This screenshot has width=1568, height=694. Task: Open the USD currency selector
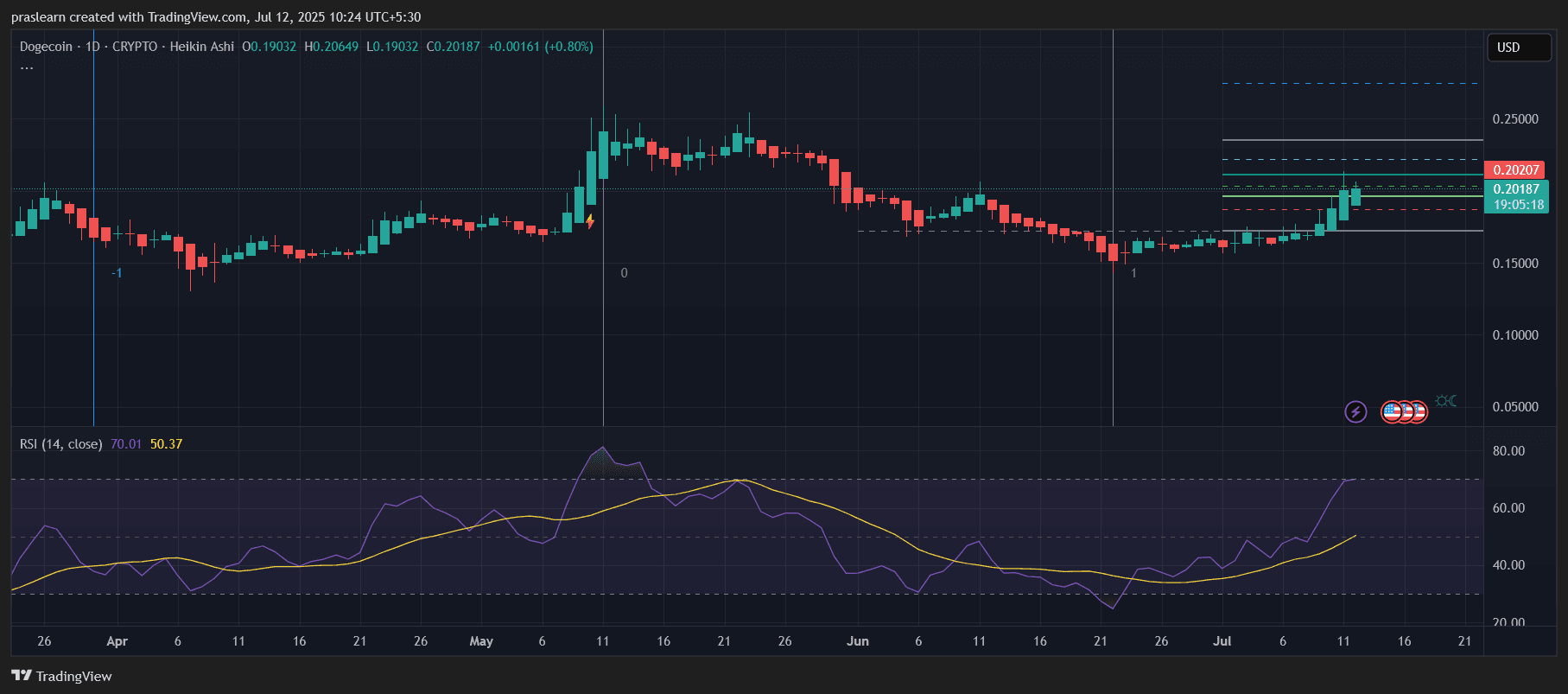tap(1518, 48)
